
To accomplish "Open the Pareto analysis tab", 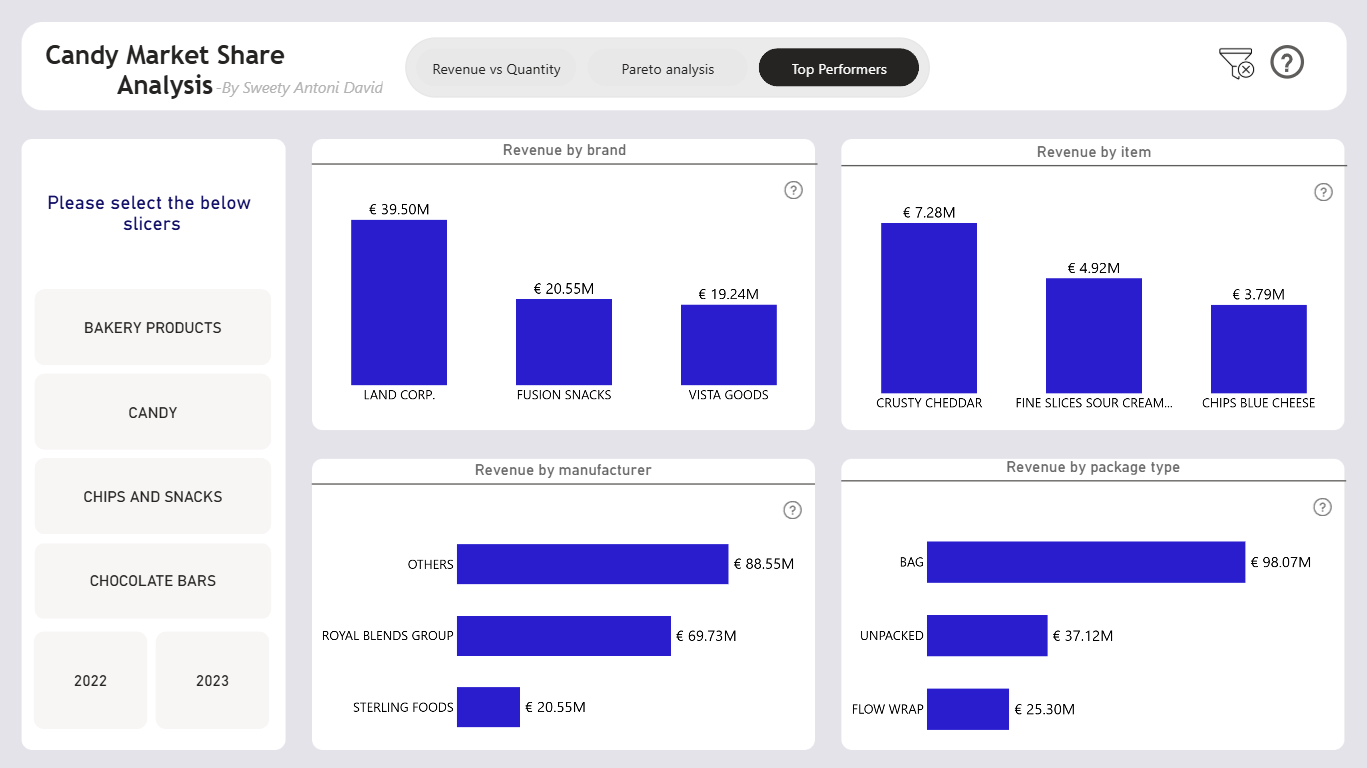I will coord(668,69).
